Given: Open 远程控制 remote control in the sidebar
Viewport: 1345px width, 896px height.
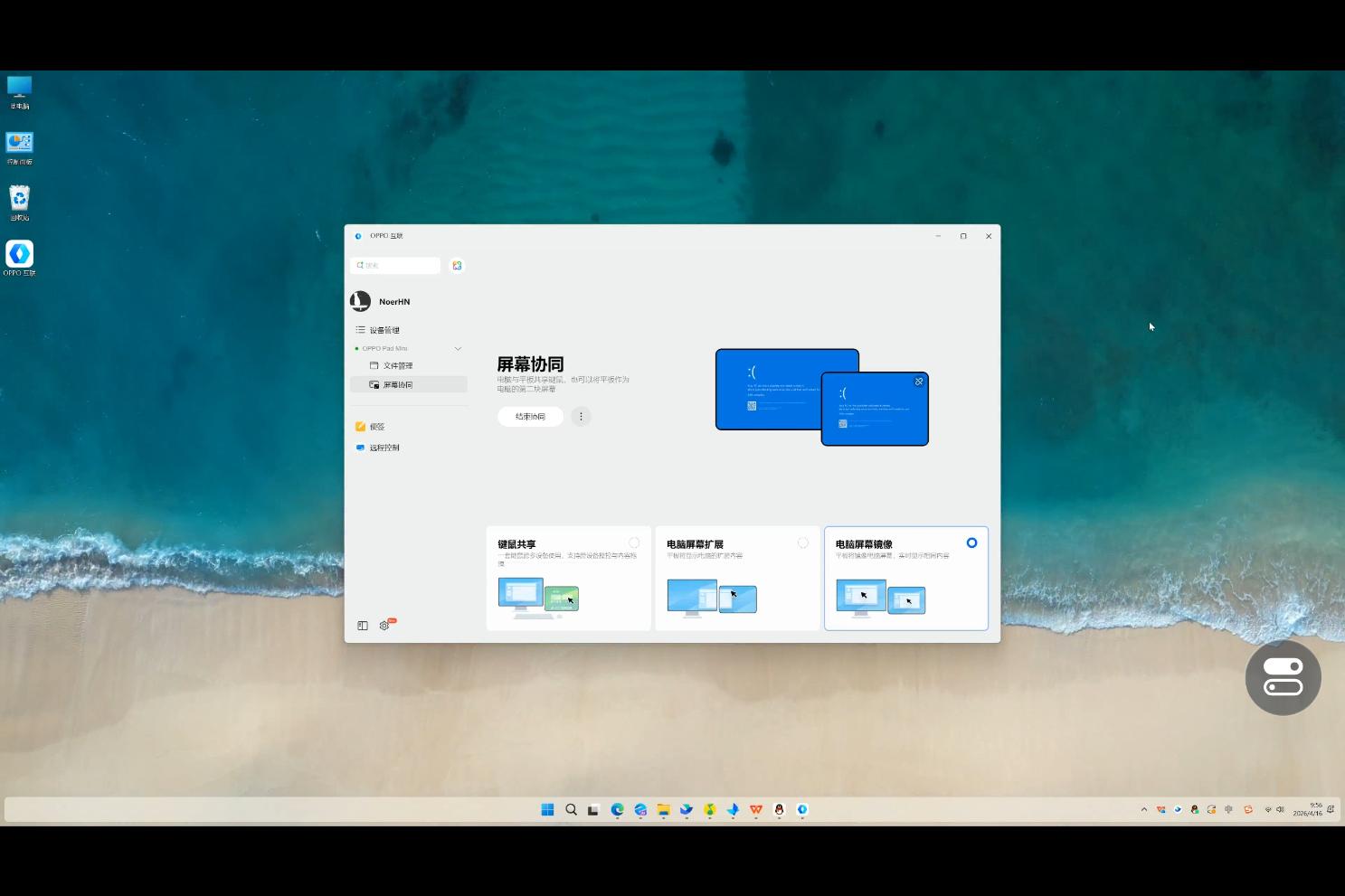Looking at the screenshot, I should [x=384, y=448].
